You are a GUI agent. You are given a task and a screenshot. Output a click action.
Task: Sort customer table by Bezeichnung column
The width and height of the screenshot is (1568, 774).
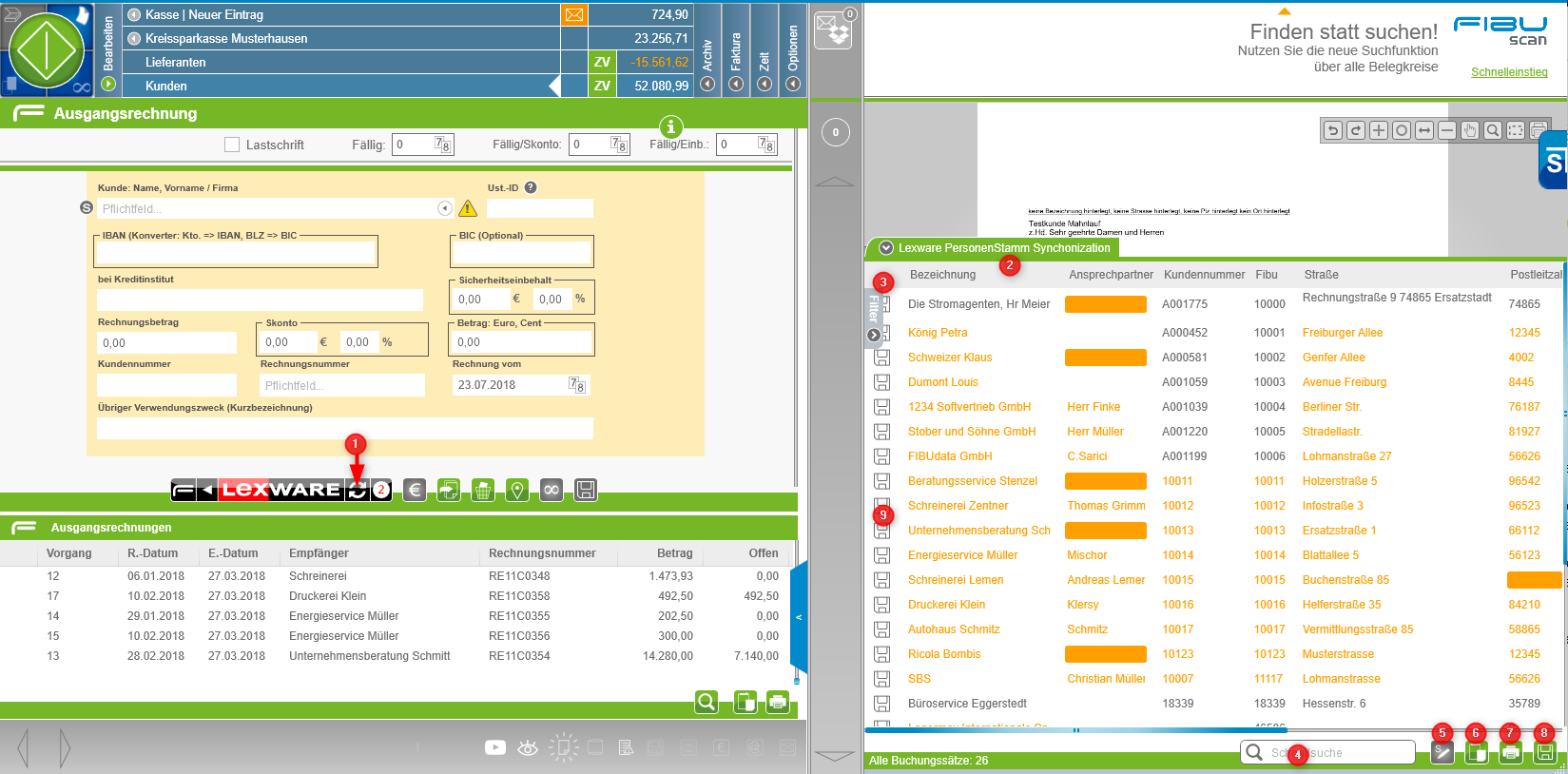click(942, 275)
